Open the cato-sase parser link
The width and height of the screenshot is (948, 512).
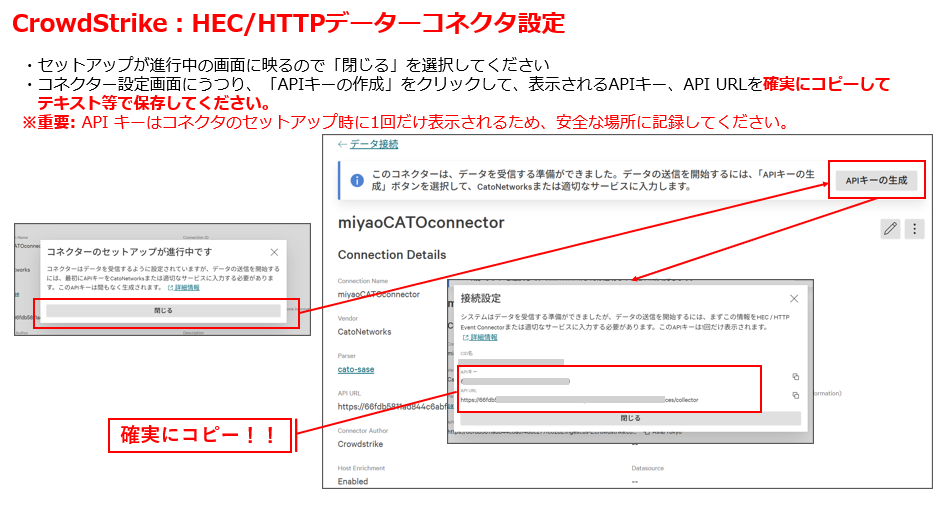click(356, 369)
